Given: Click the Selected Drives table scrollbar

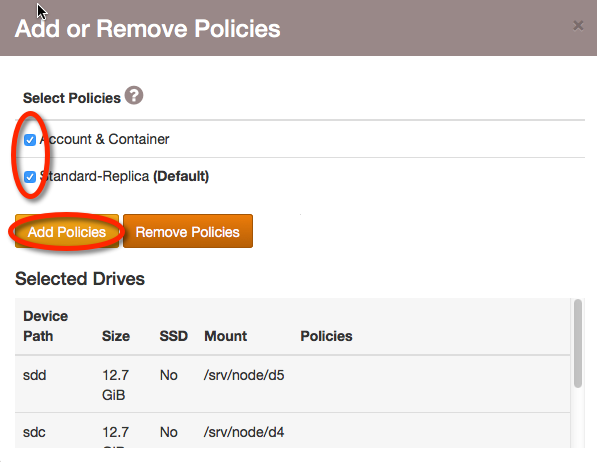Looking at the screenshot, I should click(578, 344).
